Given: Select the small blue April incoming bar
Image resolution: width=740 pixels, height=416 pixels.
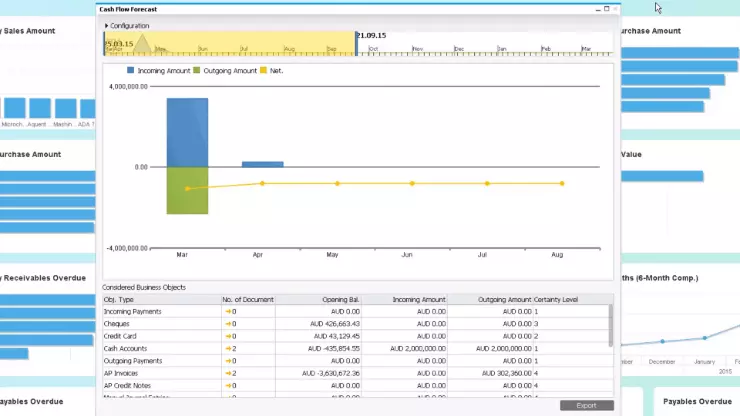Looking at the screenshot, I should 263,164.
